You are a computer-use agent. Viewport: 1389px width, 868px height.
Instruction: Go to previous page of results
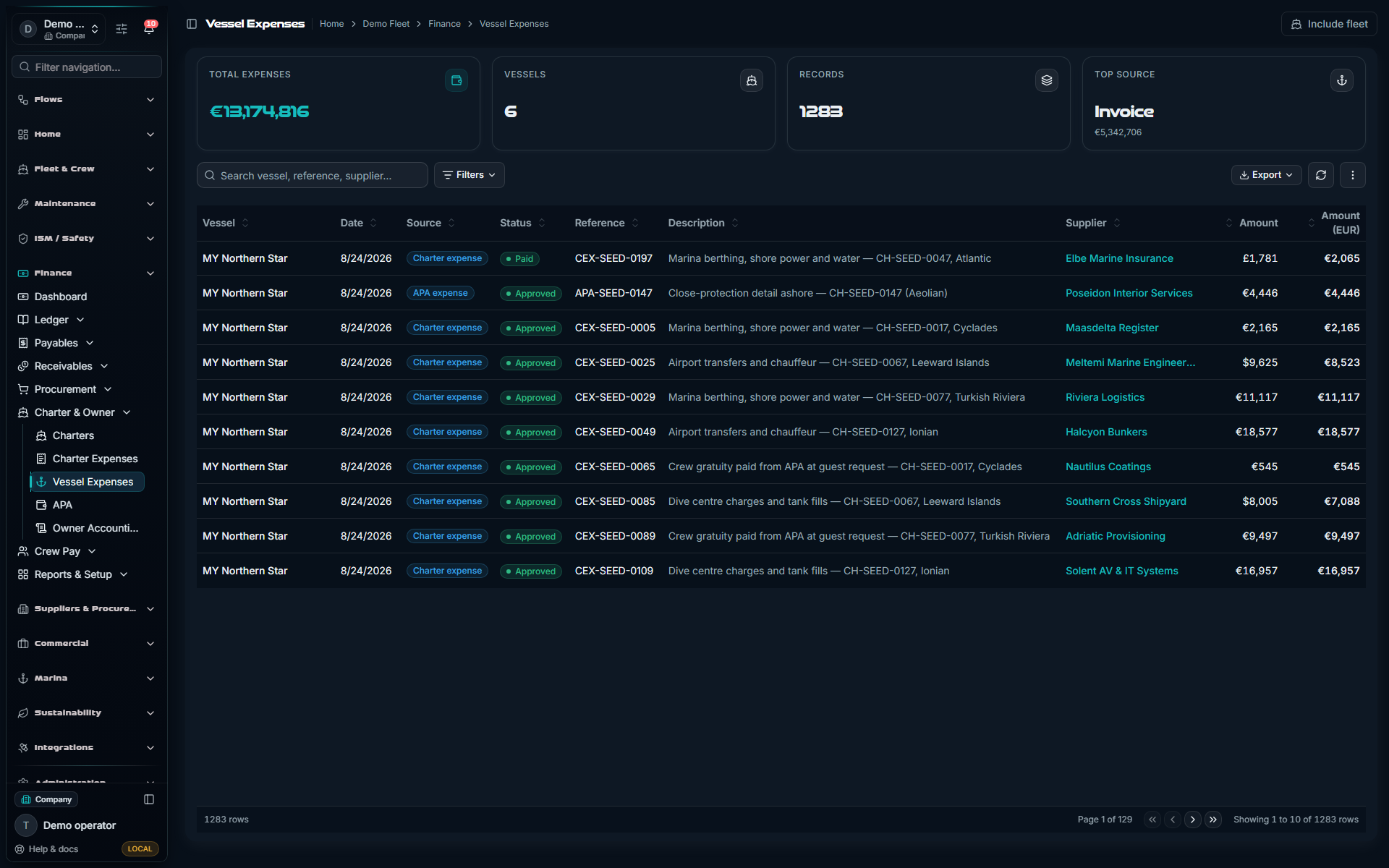coord(1173,820)
